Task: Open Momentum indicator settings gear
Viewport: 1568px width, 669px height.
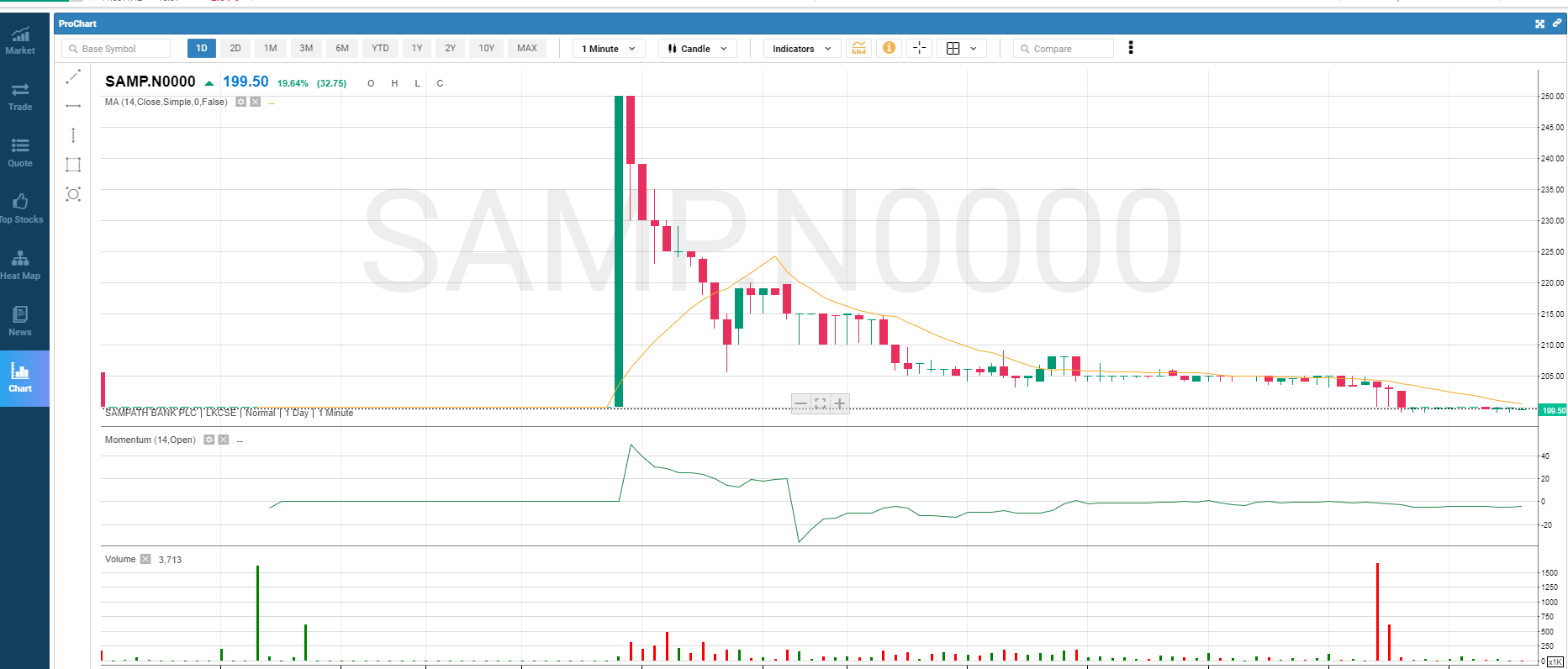Action: coord(209,440)
